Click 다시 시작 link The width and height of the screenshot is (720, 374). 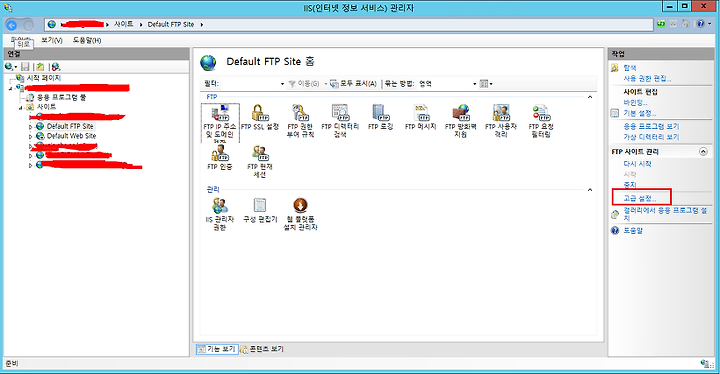(x=637, y=164)
